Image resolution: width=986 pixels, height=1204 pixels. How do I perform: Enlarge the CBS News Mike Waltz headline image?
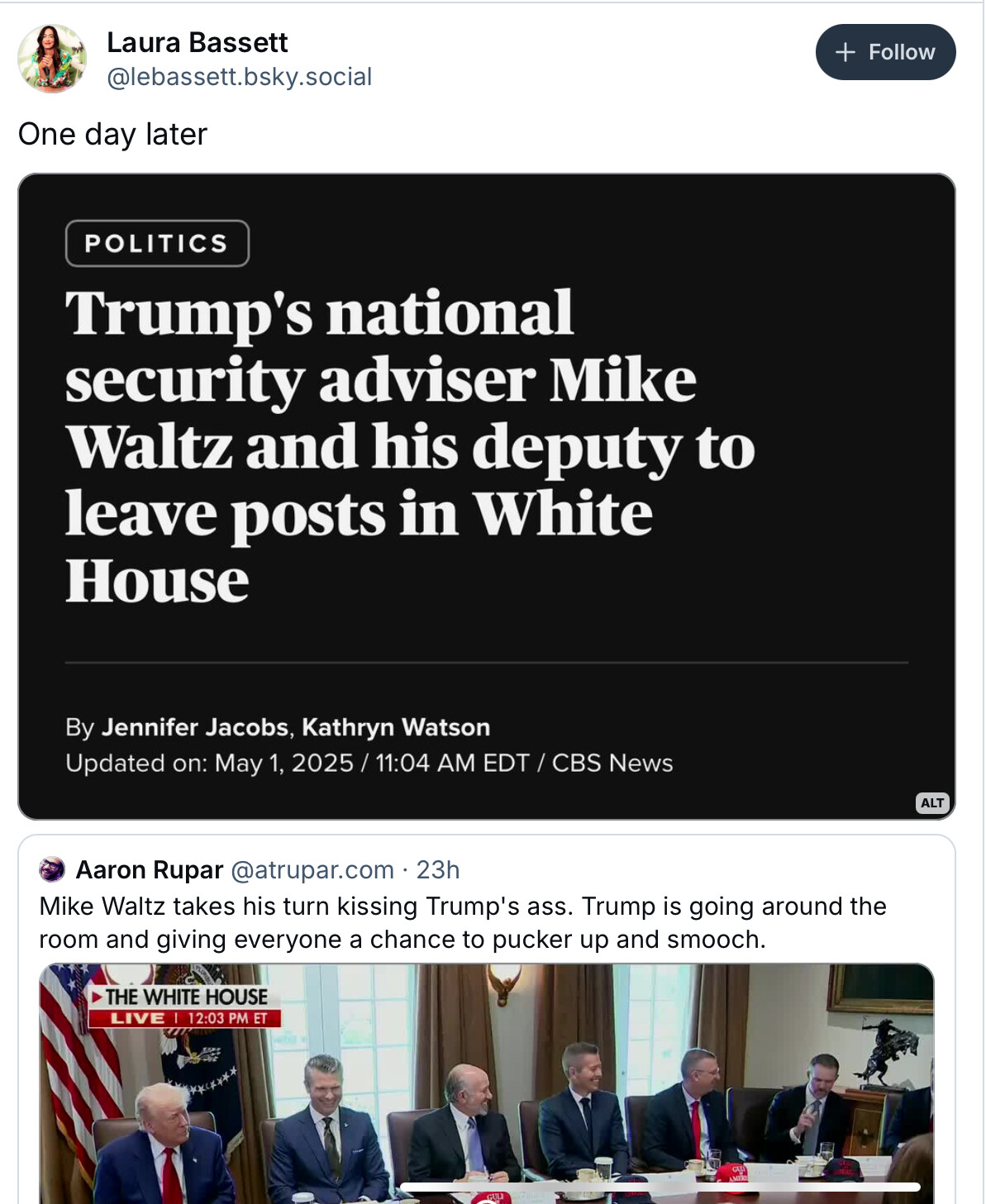pos(486,496)
